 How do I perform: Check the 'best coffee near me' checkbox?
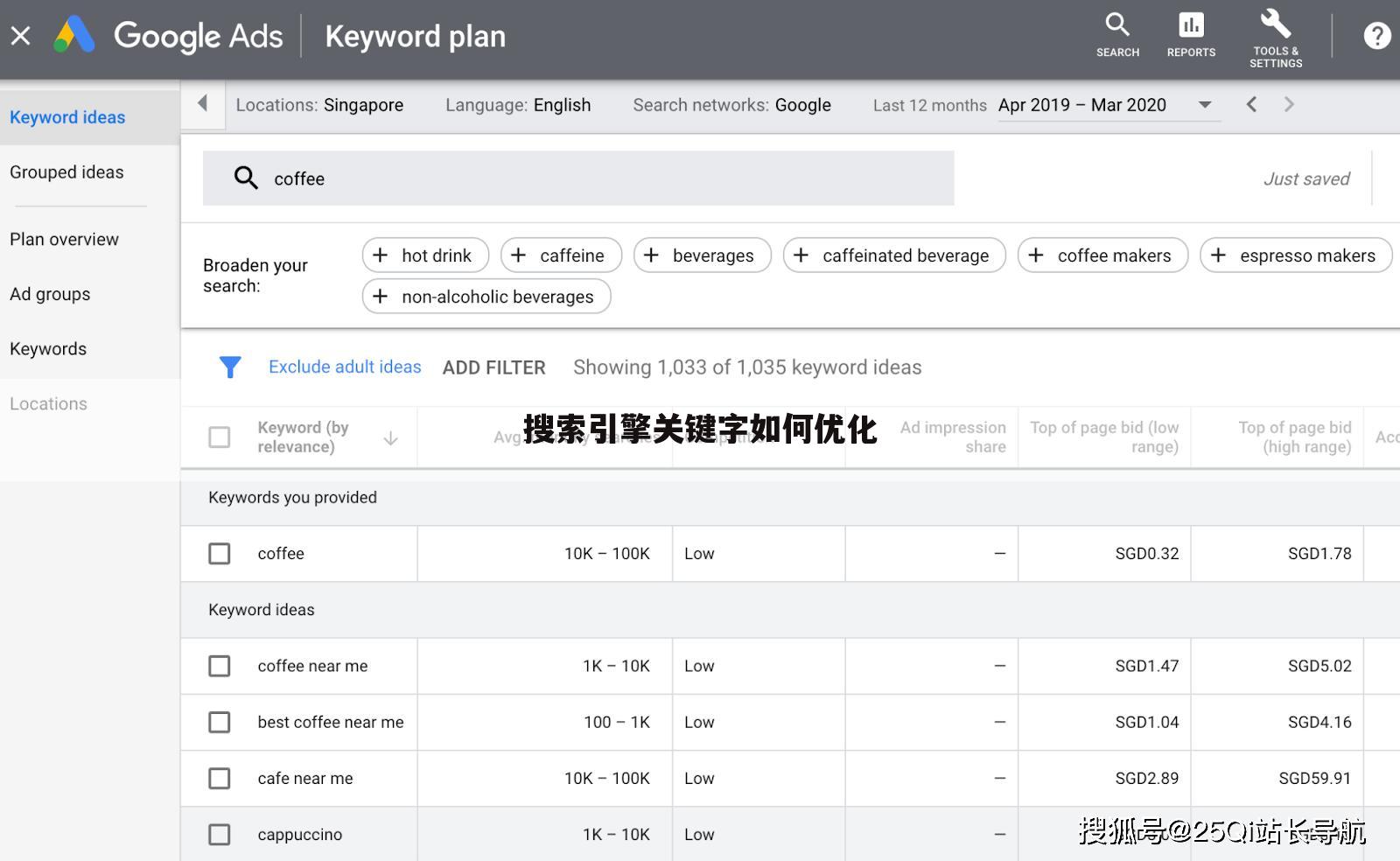tap(220, 722)
